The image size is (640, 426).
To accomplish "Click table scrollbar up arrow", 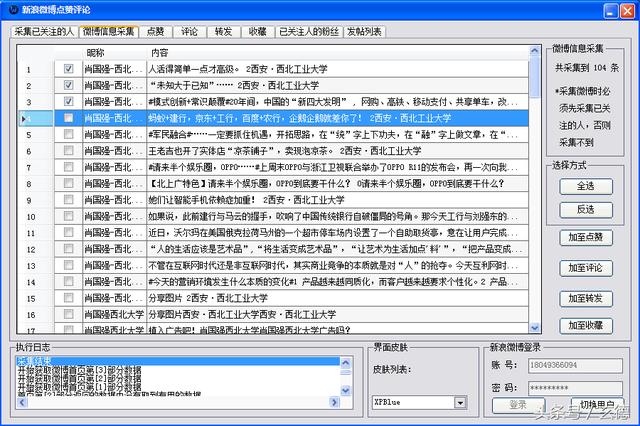I will 534,51.
